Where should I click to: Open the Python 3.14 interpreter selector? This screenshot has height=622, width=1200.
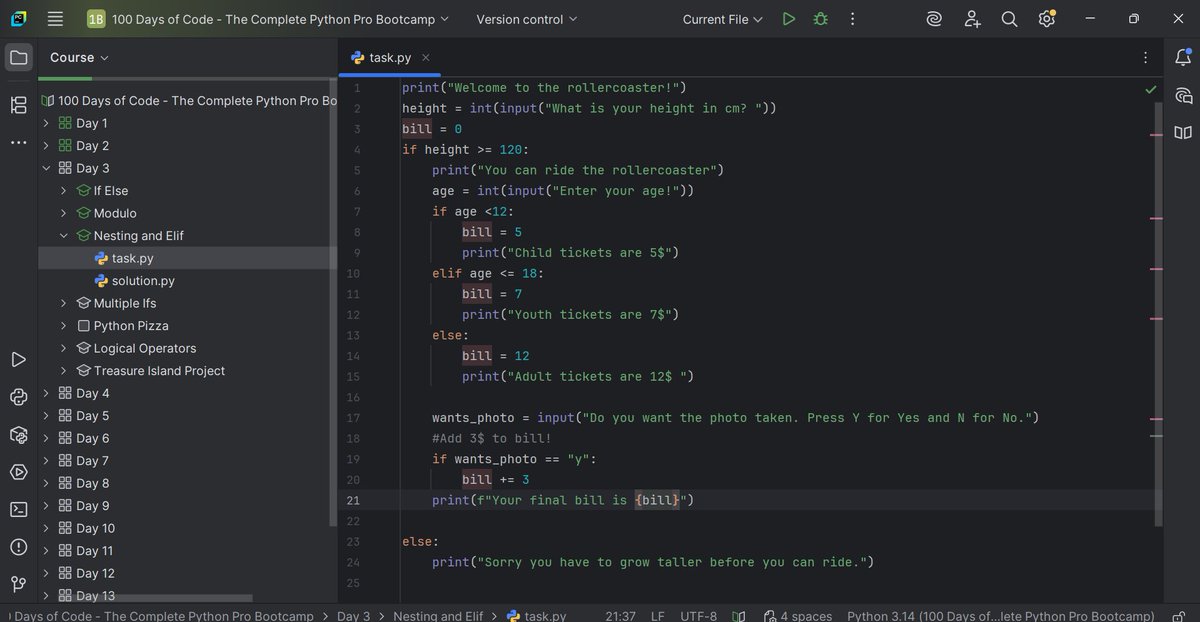point(1000,616)
